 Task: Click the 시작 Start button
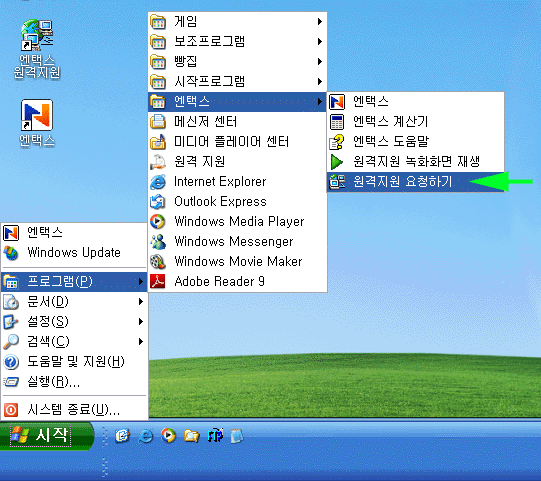[x=47, y=435]
